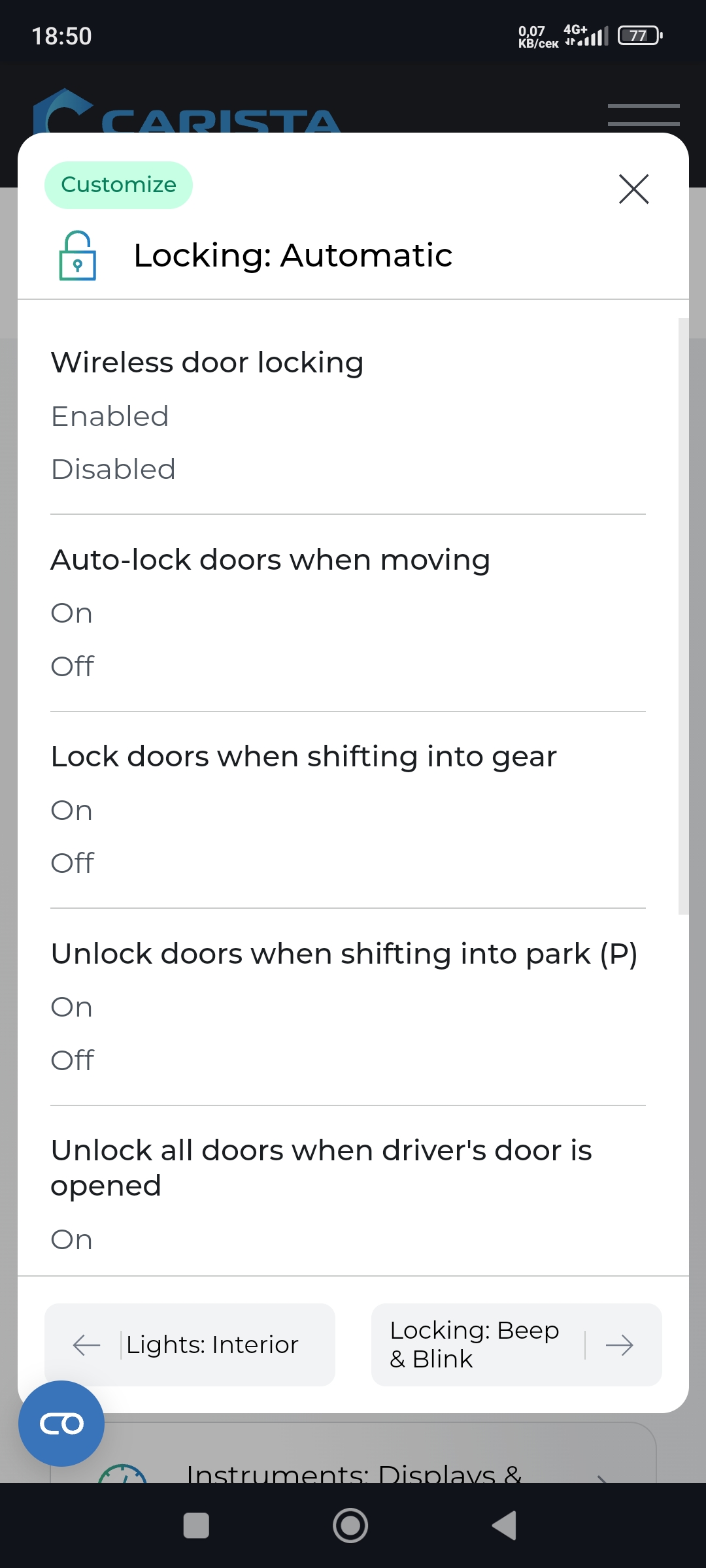Image resolution: width=706 pixels, height=1568 pixels.
Task: Close the Locking: Automatic dialog
Action: click(633, 189)
